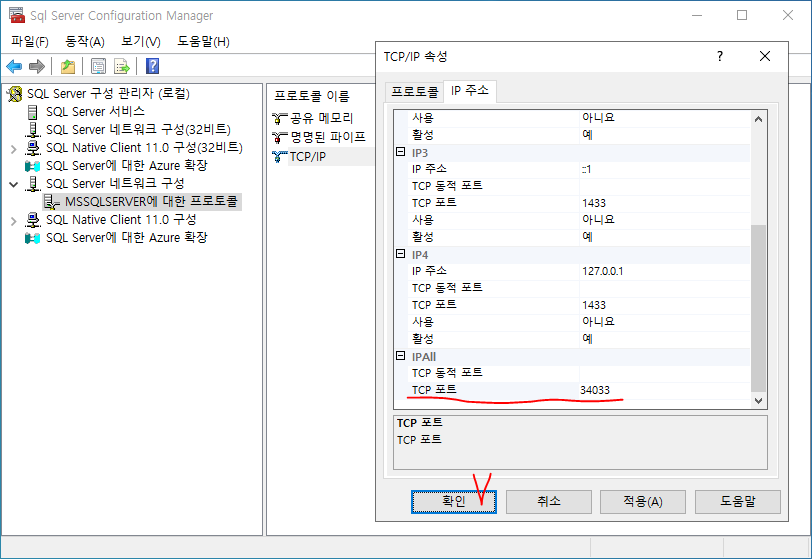Click the SQL Native Client 11.0 구성(32비트) icon
Screen dimensions: 812x559
click(x=33, y=148)
